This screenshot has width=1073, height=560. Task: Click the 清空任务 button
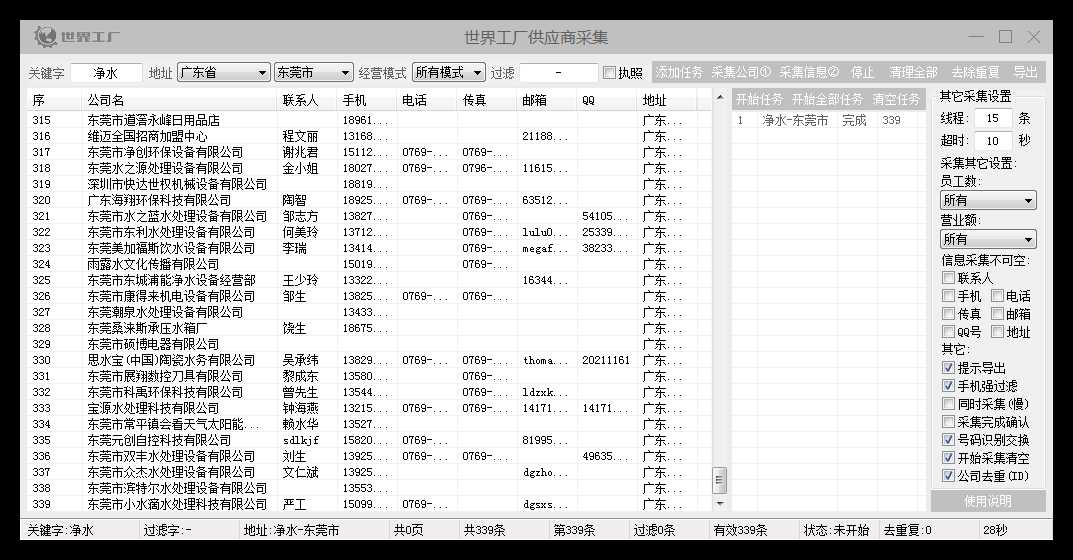click(896, 100)
